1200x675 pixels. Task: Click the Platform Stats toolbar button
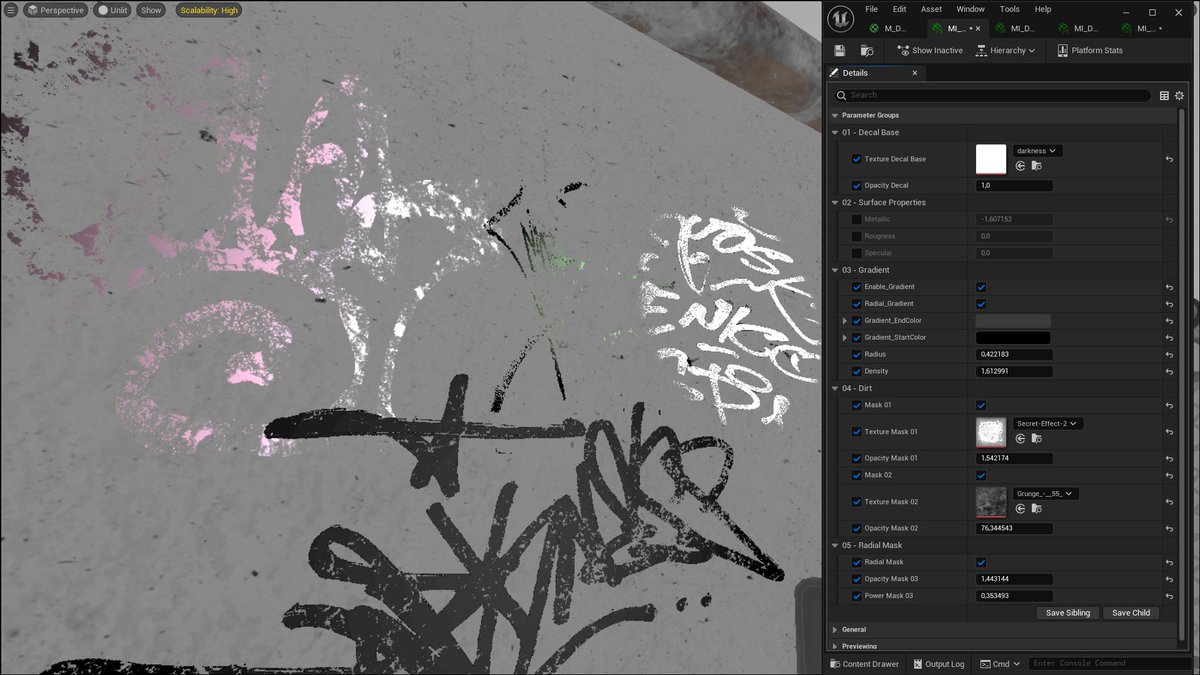[1090, 50]
